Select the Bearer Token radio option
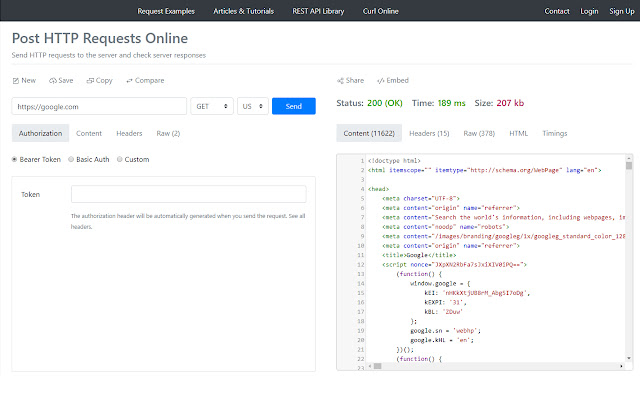This screenshot has height=400, width=640. (14, 159)
